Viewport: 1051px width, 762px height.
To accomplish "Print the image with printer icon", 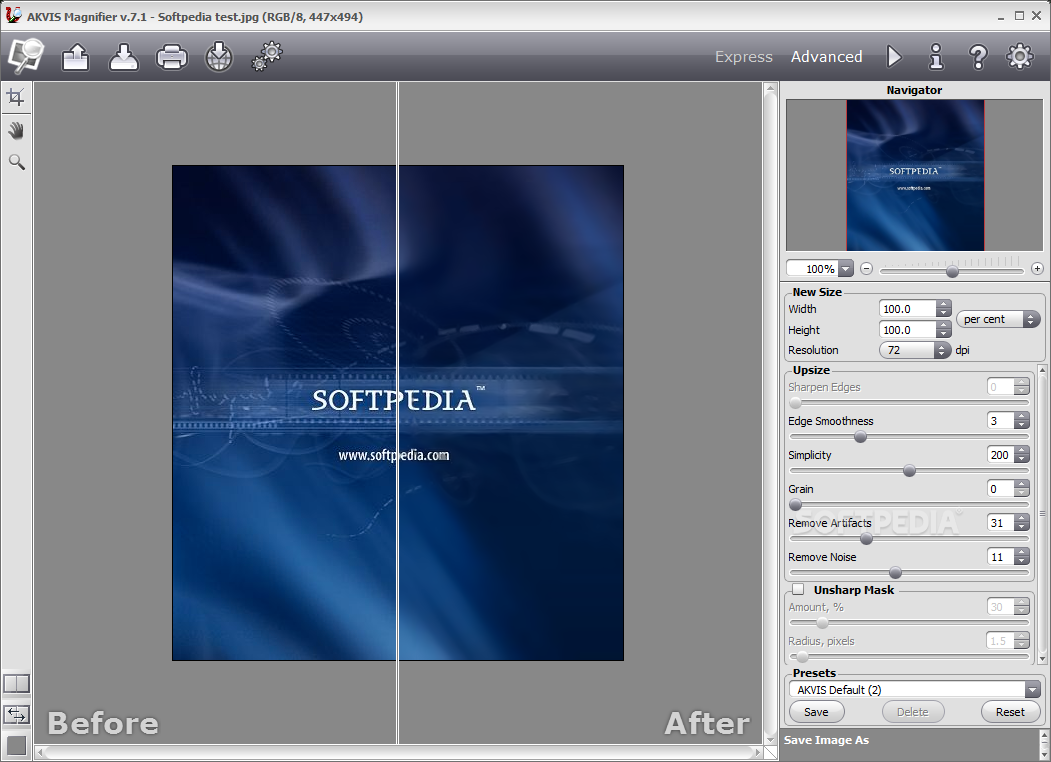I will (x=172, y=57).
